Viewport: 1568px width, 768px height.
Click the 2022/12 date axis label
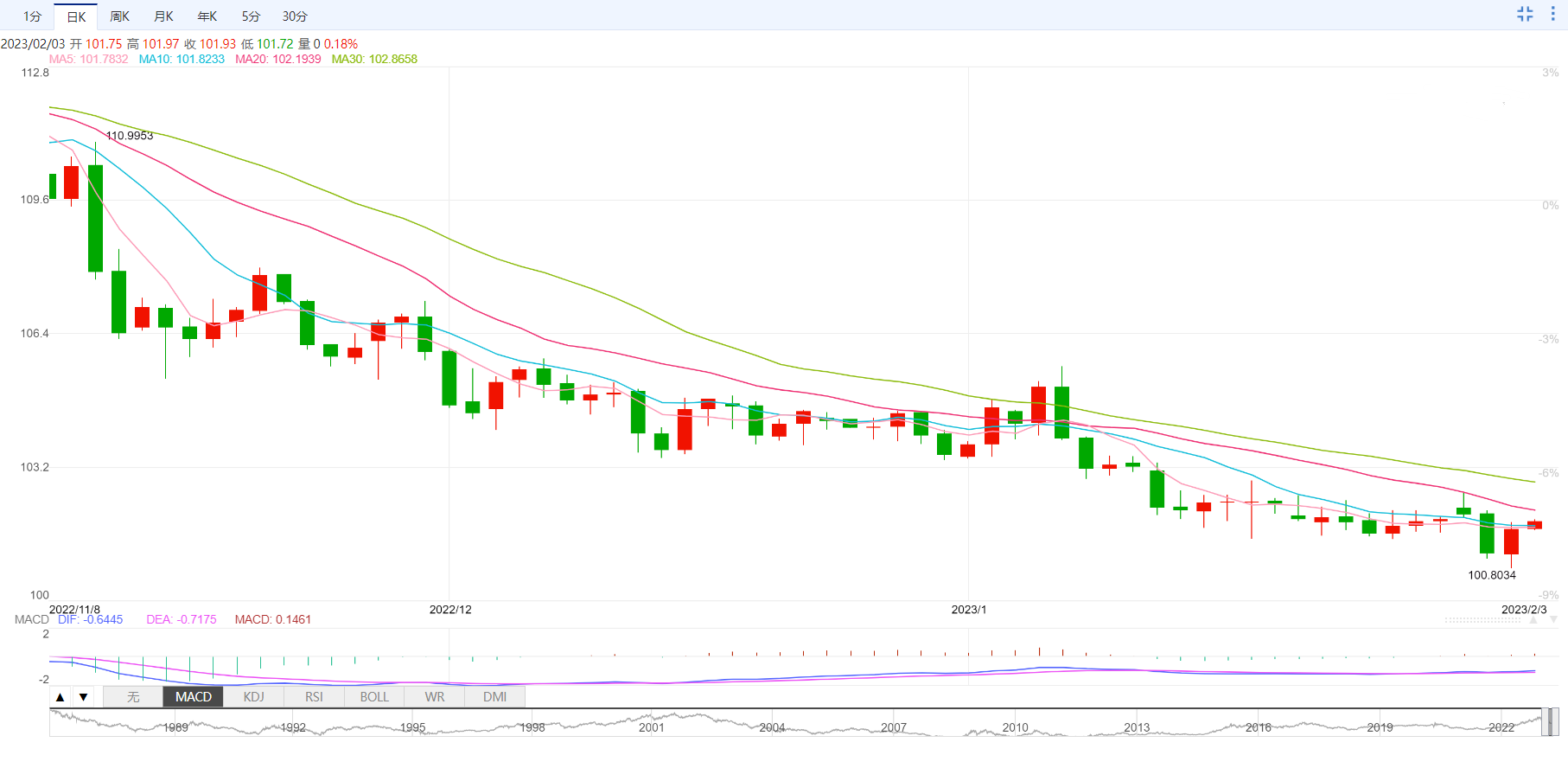pyautogui.click(x=450, y=610)
